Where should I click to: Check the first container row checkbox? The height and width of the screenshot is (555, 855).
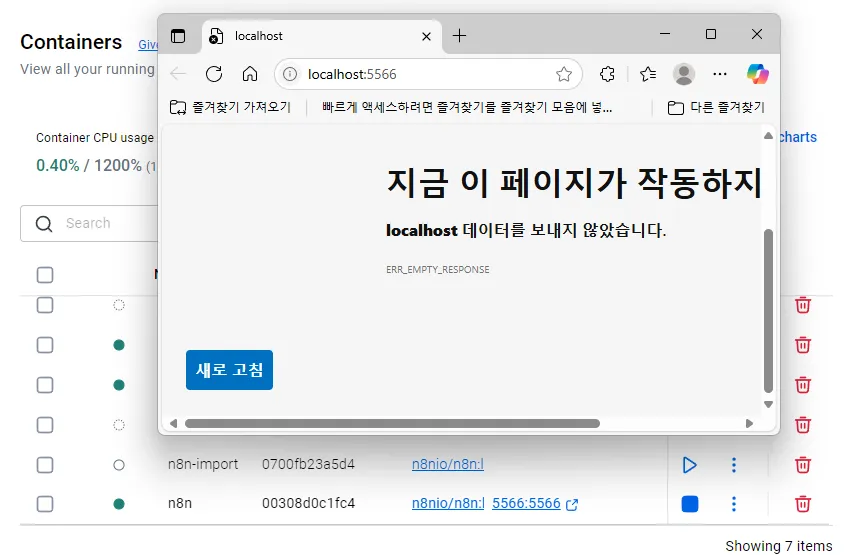coord(45,305)
